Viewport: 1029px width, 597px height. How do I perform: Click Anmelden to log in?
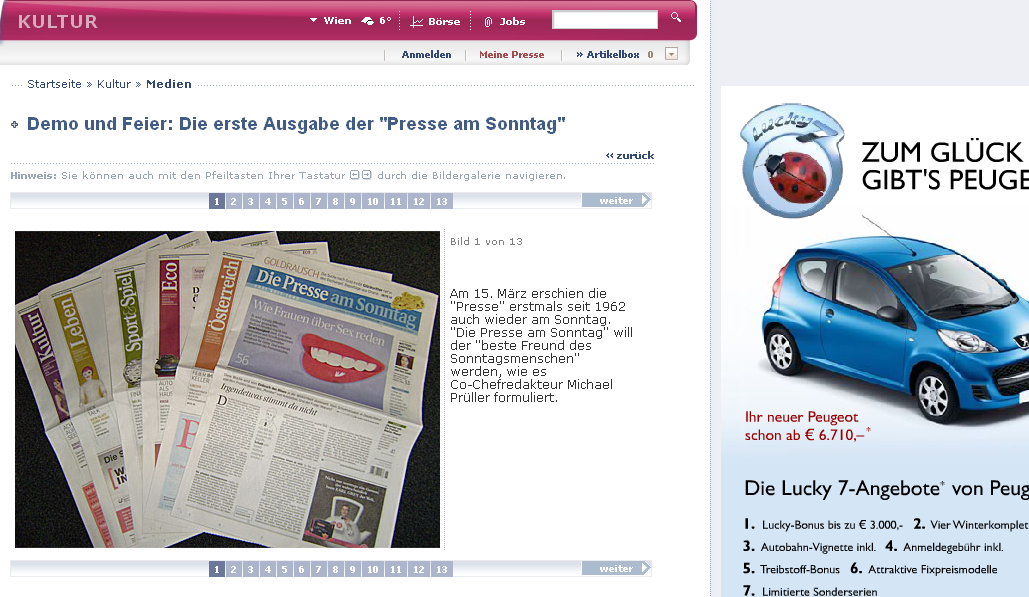pyautogui.click(x=427, y=54)
